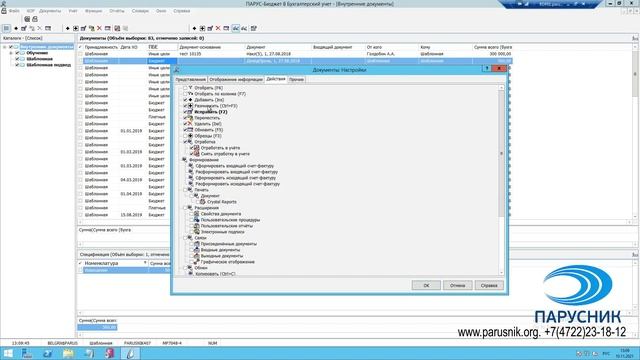Viewport: 640px width, 360px height.
Task: Open the Файл menu
Action: (x=14, y=11)
